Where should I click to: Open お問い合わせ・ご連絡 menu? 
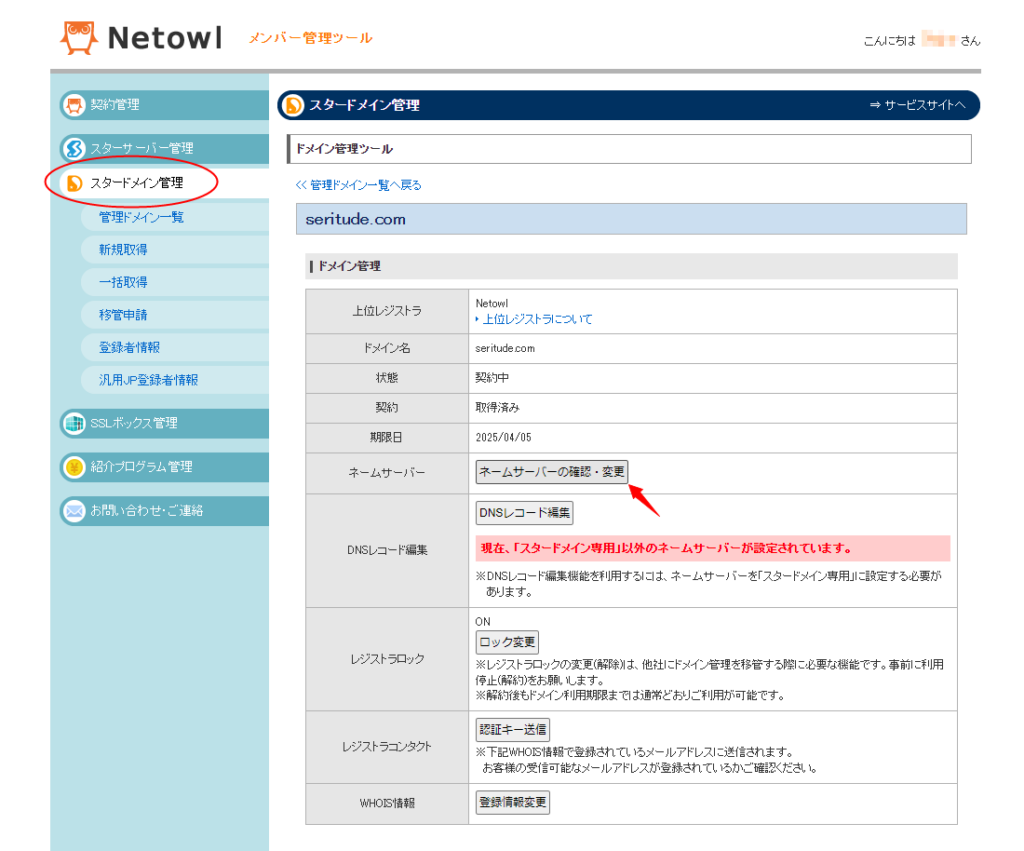click(x=164, y=511)
